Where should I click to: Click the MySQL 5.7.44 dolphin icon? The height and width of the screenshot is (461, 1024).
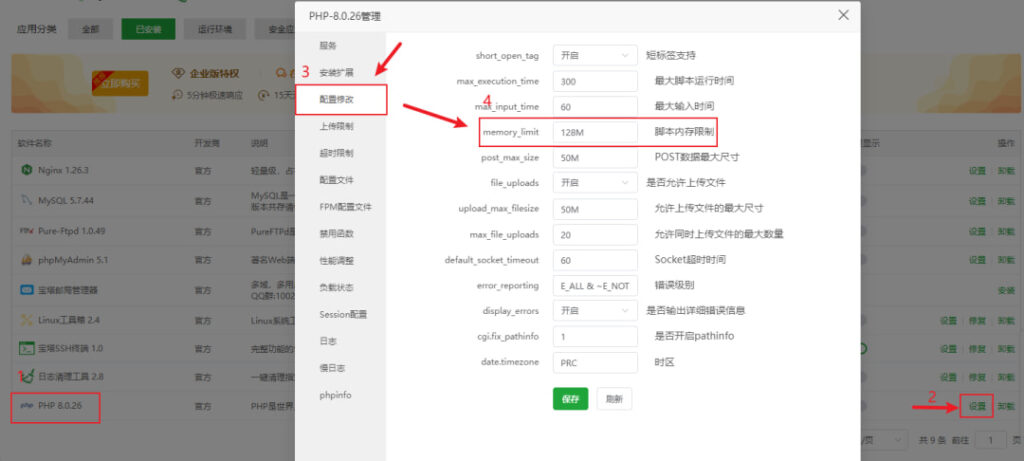[x=26, y=200]
